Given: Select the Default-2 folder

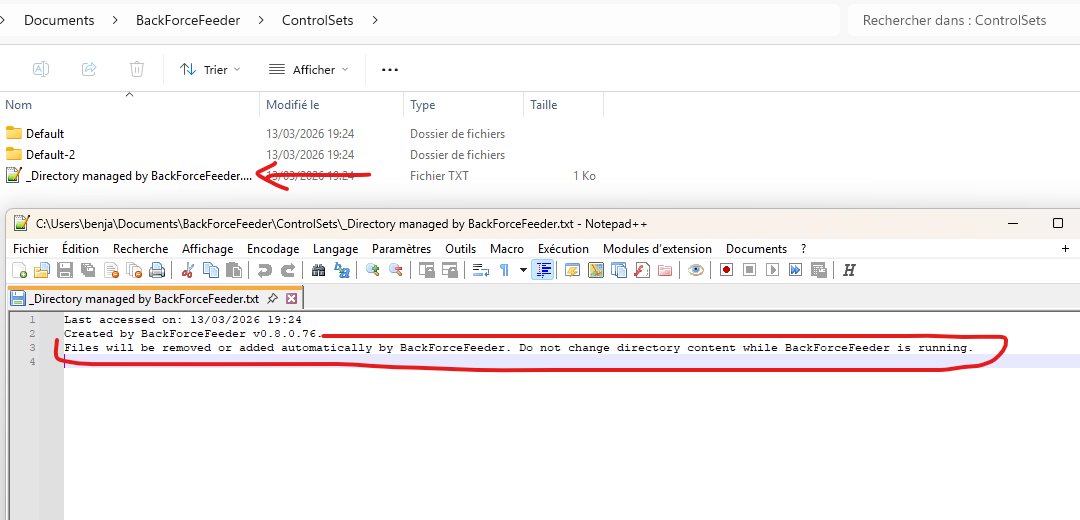Looking at the screenshot, I should (50, 155).
